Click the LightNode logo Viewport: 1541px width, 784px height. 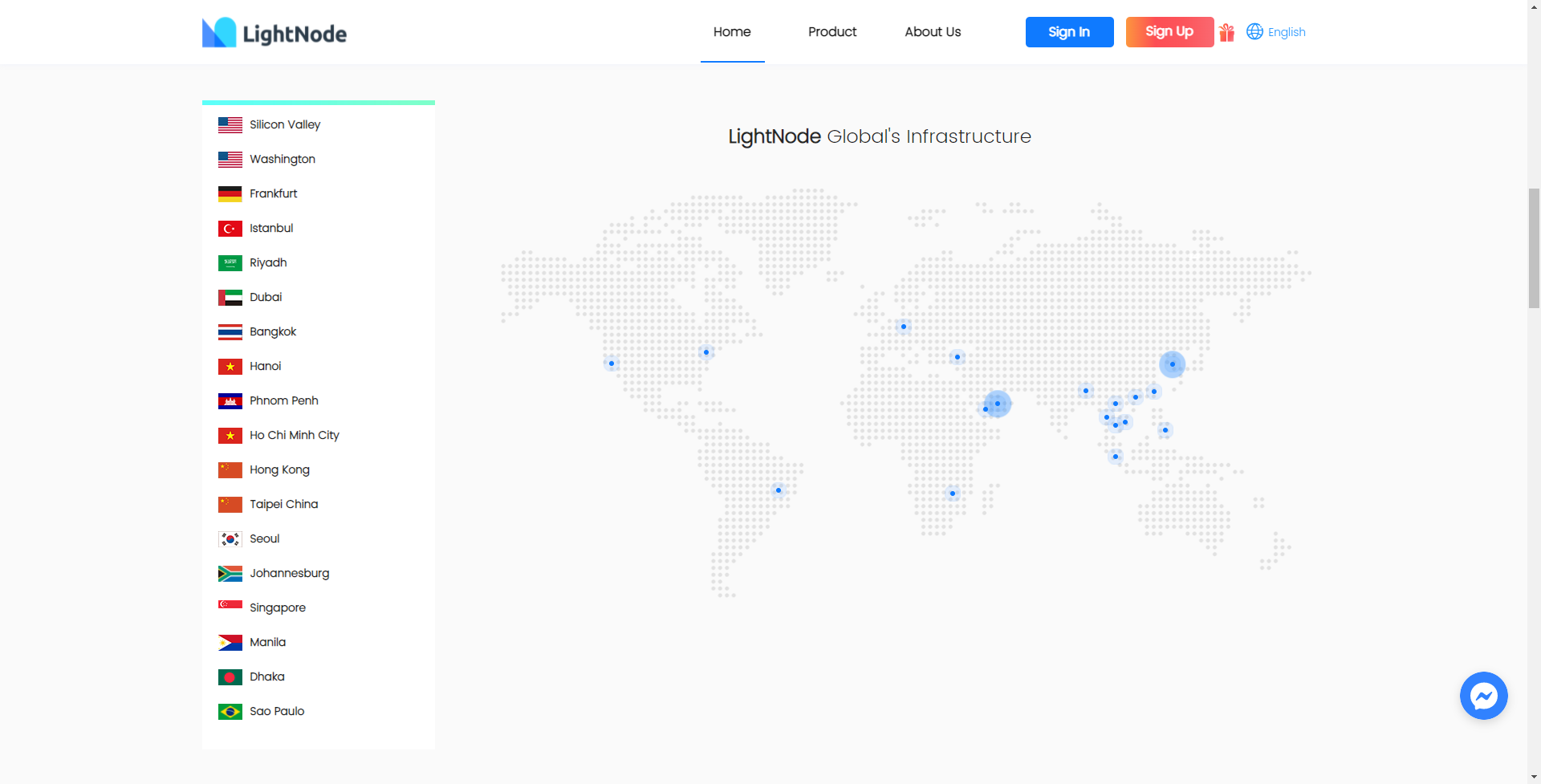coord(274,33)
